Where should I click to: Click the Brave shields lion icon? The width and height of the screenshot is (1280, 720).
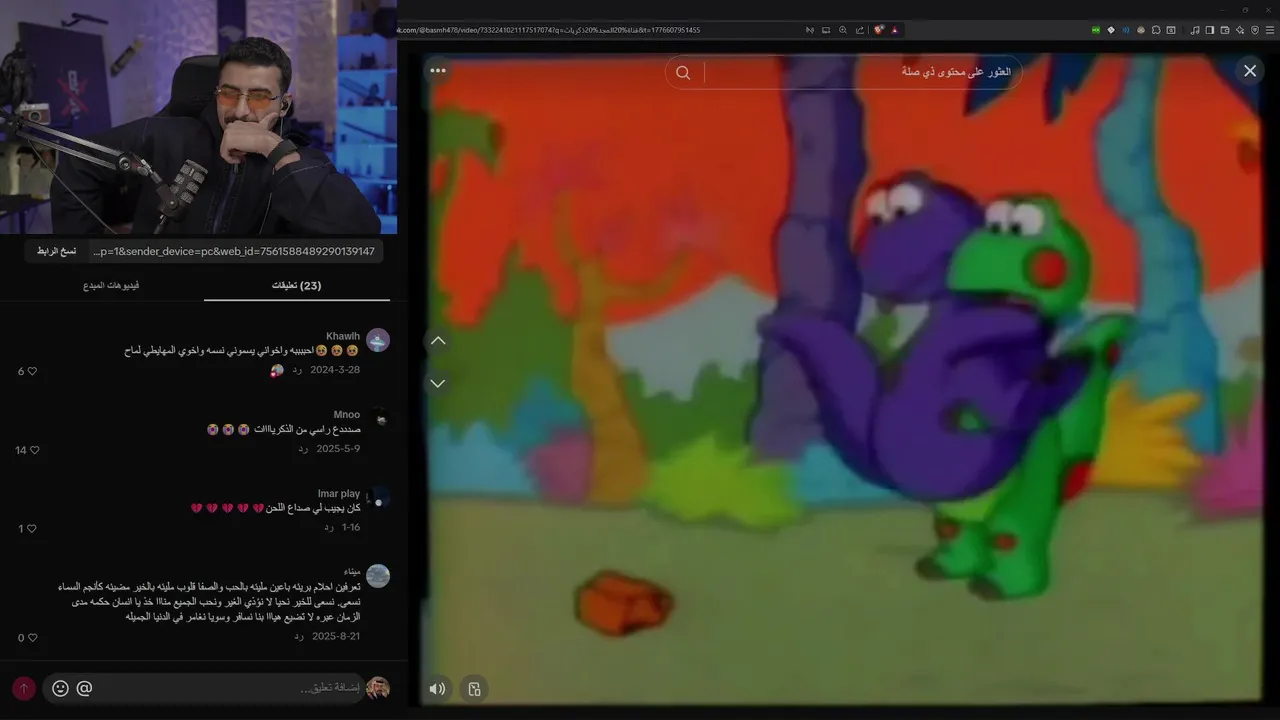pyautogui.click(x=879, y=30)
